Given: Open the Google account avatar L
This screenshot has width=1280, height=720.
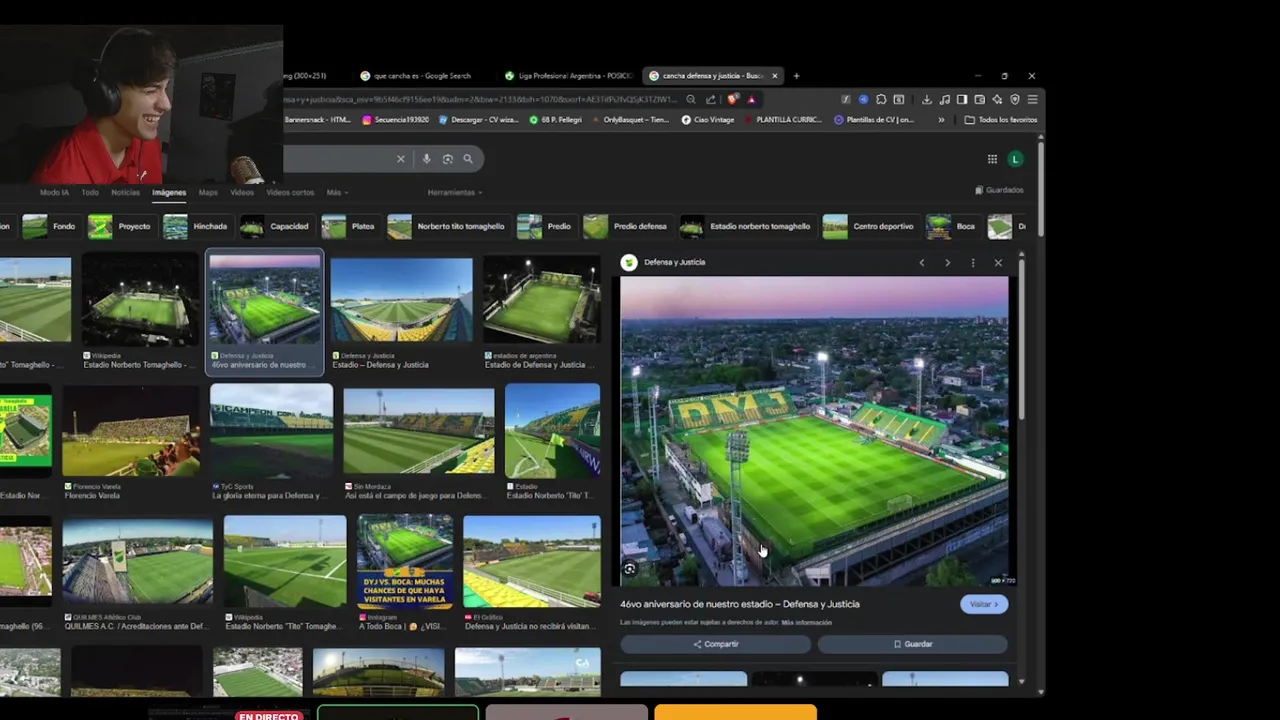Looking at the screenshot, I should point(1015,159).
